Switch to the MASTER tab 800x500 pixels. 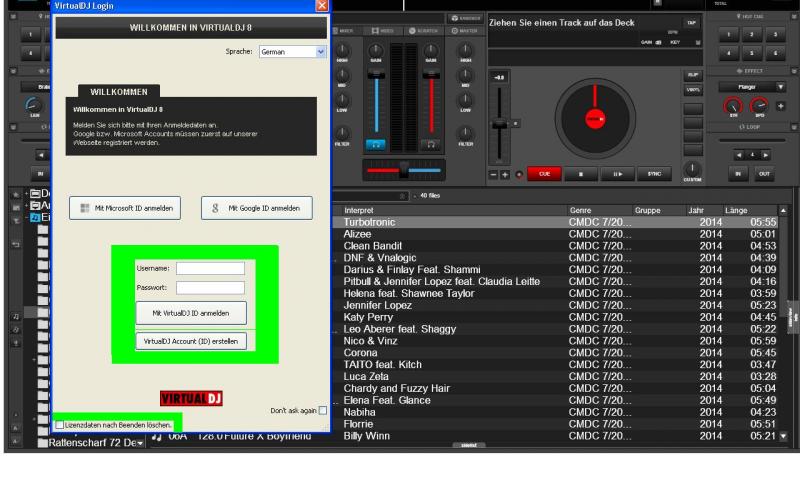(x=464, y=31)
